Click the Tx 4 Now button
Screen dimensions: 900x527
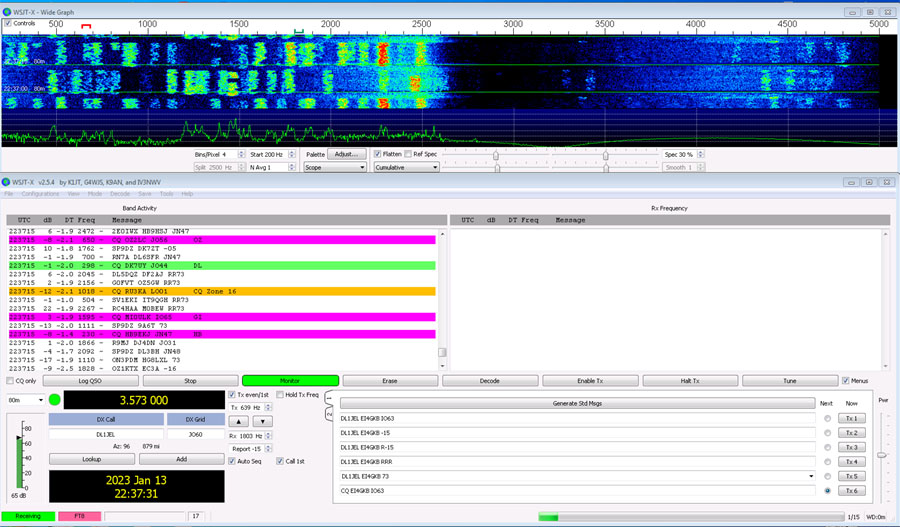[x=852, y=462]
